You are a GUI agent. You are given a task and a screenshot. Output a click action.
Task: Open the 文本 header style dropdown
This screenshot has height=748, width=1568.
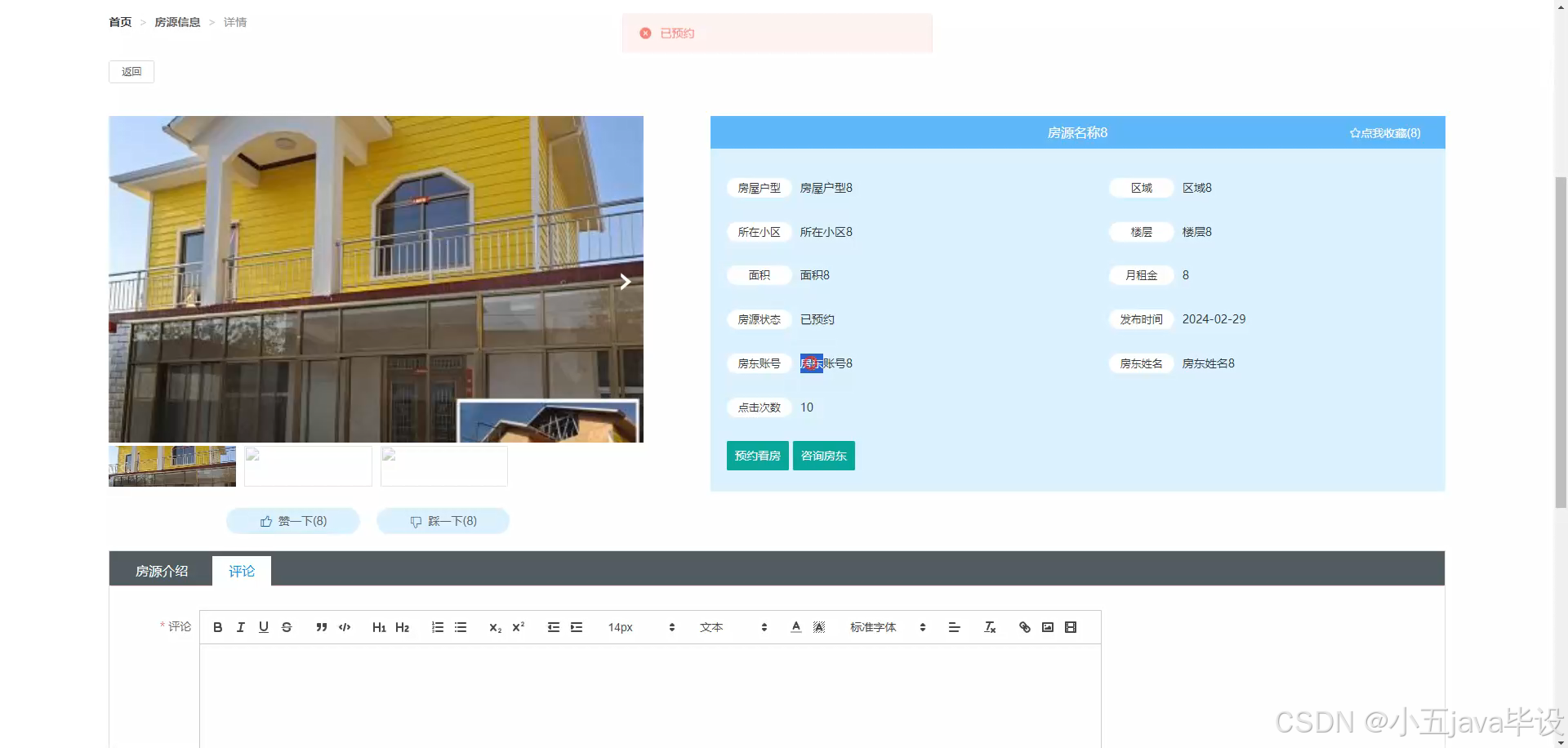pos(733,627)
